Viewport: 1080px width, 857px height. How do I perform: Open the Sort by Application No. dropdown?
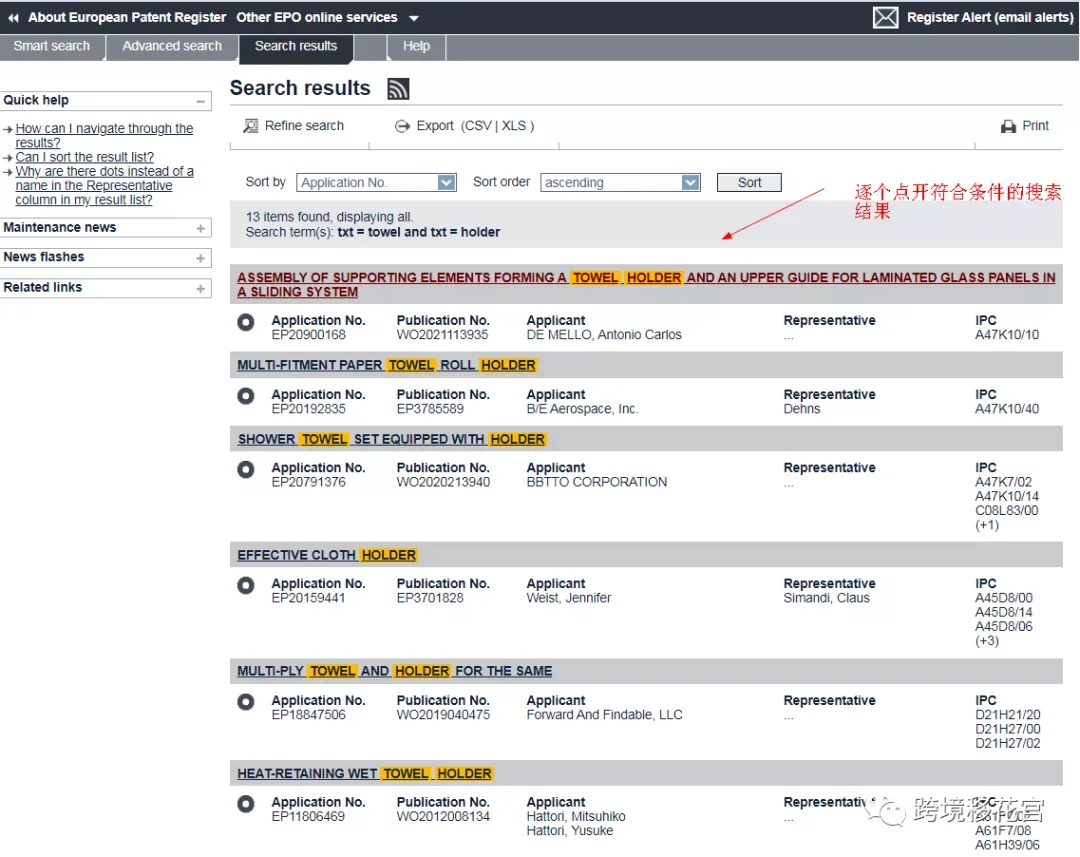pyautogui.click(x=376, y=183)
